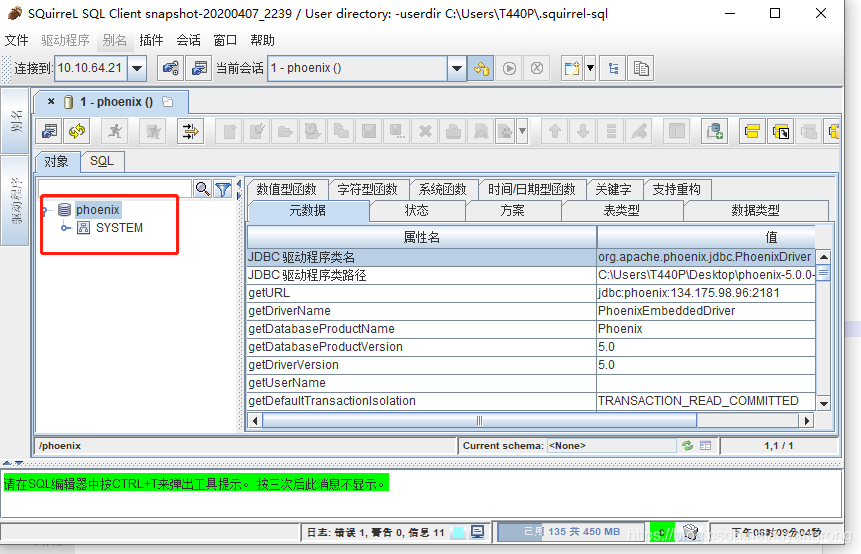
Task: Open the 帮助 menu
Action: (262, 40)
